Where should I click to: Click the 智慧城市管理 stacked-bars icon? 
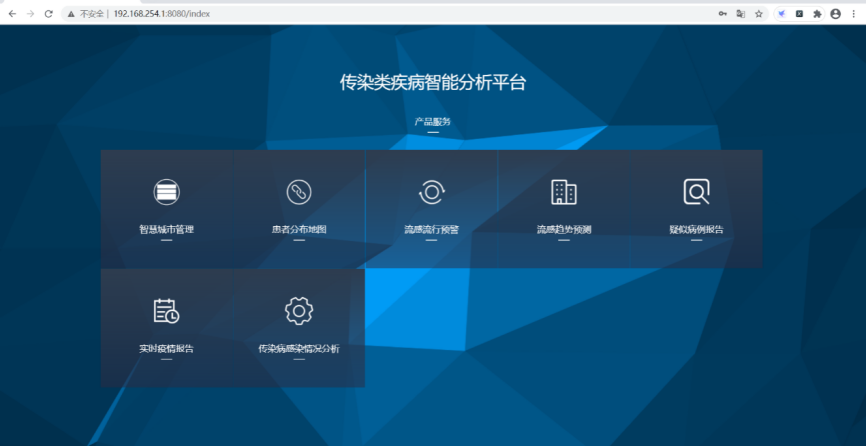166,192
